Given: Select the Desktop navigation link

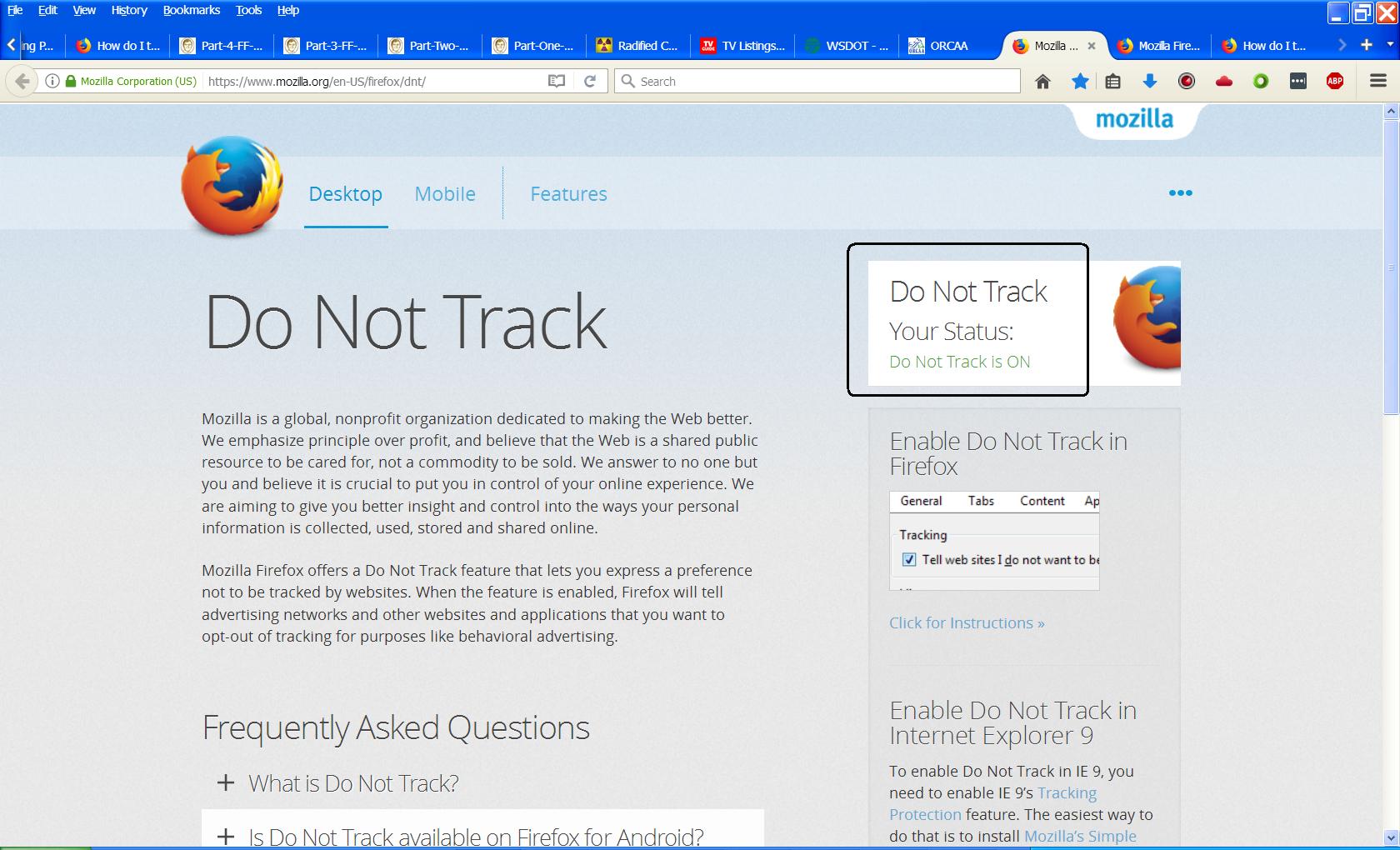Looking at the screenshot, I should [x=345, y=194].
